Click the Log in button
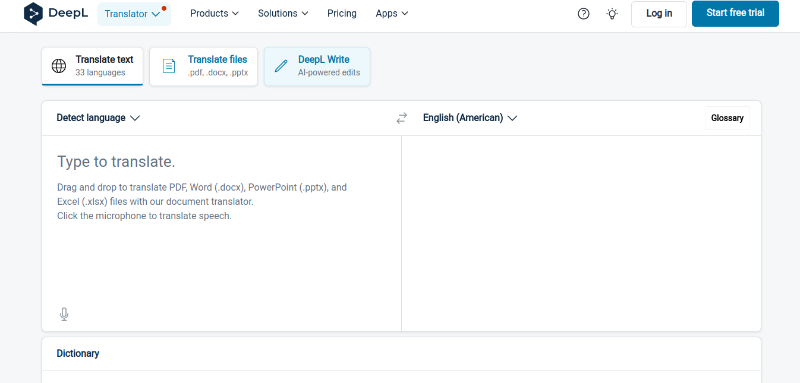800x383 pixels. coord(659,14)
